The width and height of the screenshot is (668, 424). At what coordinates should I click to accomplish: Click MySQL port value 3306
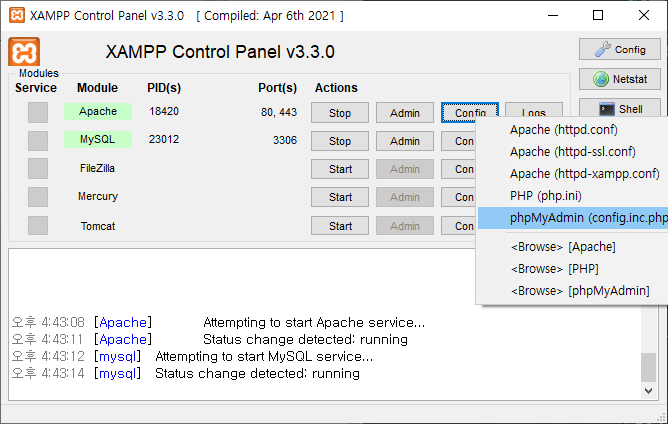click(285, 140)
